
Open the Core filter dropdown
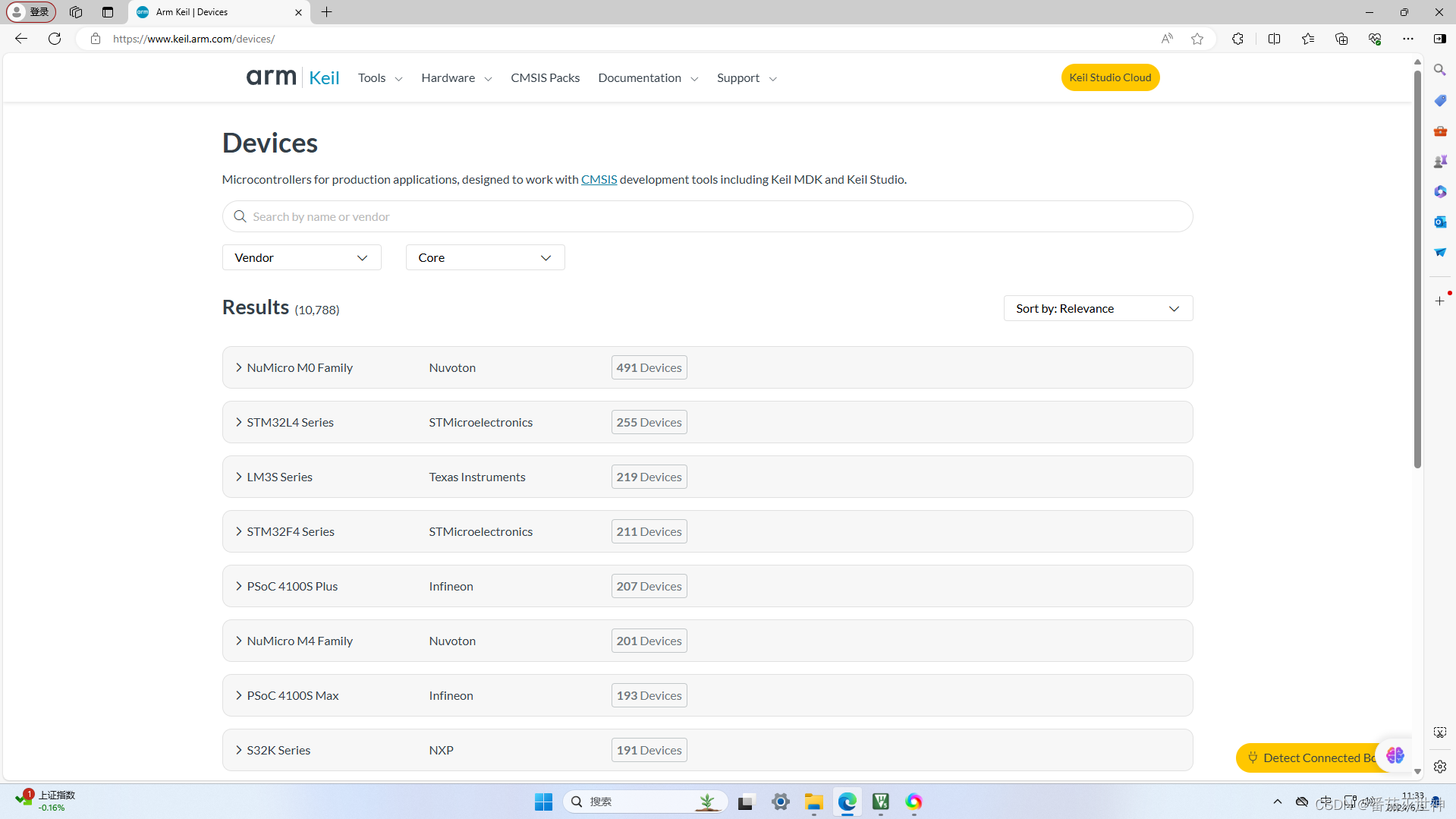(x=486, y=257)
